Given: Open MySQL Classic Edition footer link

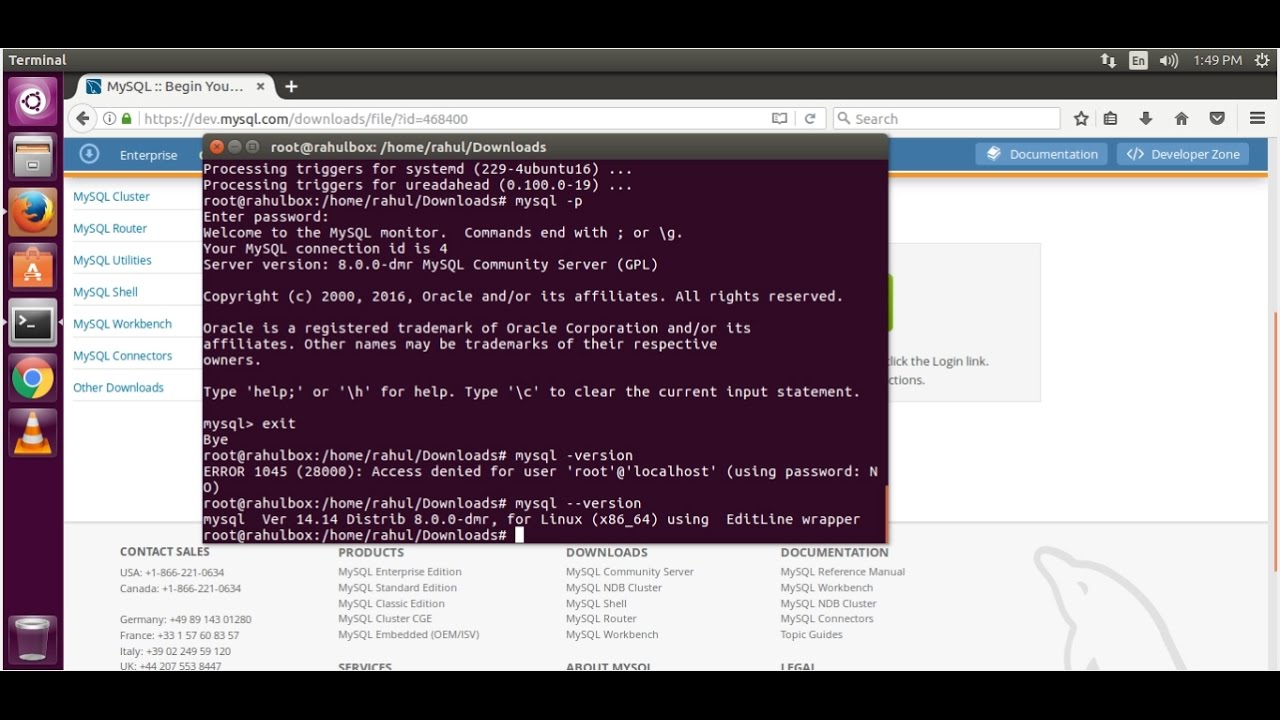Looking at the screenshot, I should coord(391,604).
